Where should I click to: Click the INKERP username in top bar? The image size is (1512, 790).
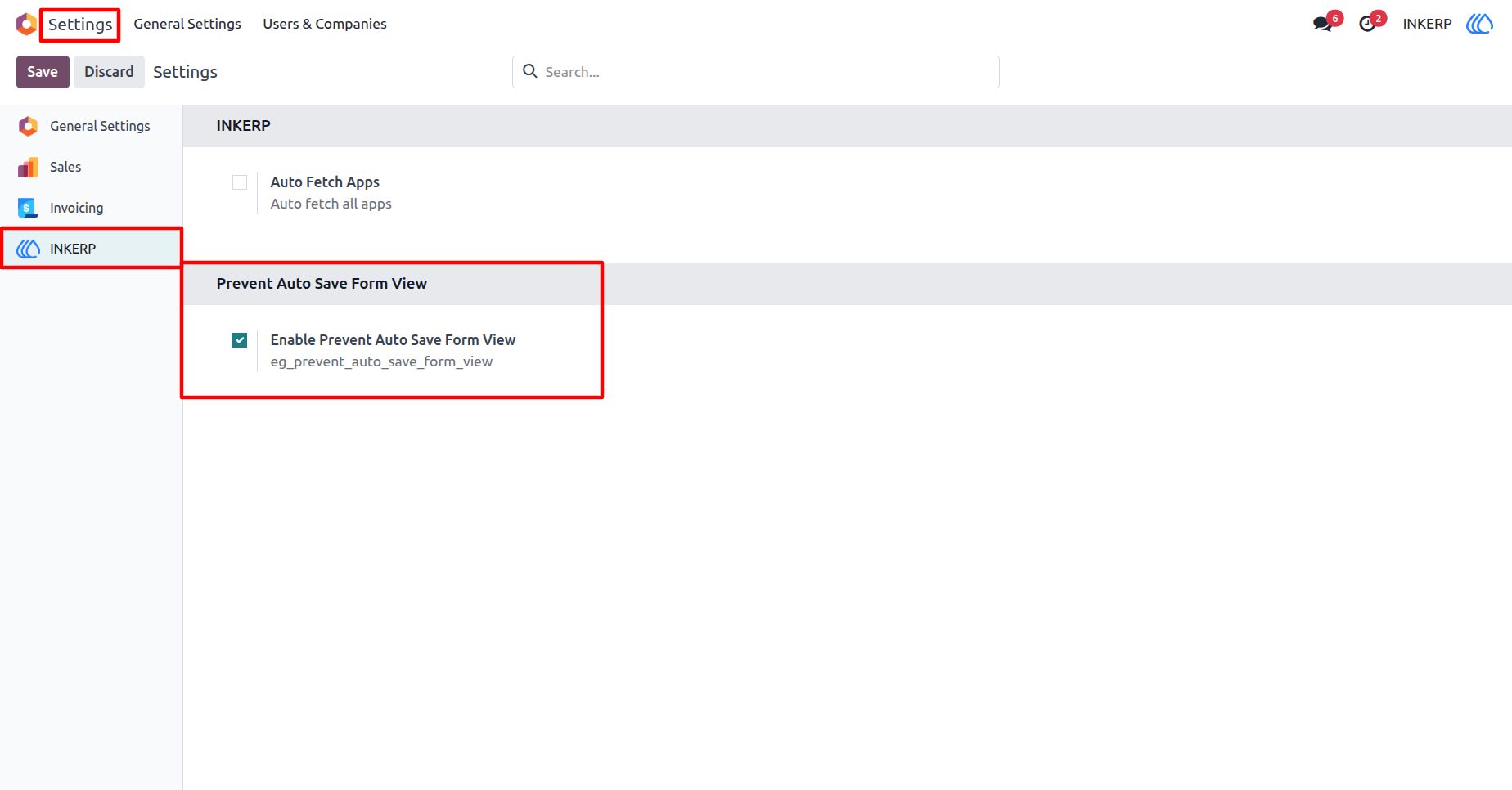click(1427, 24)
